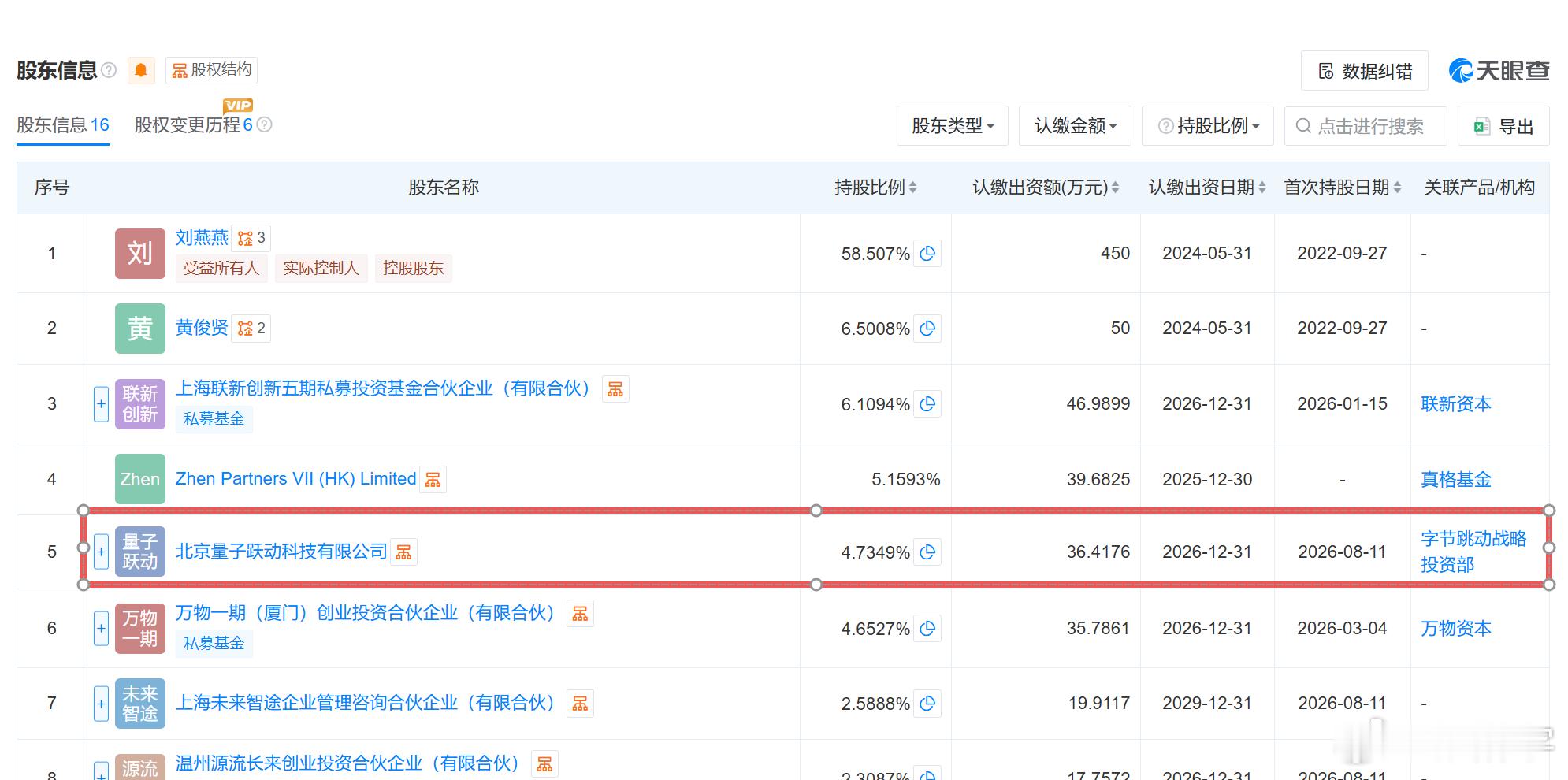Image resolution: width=1568 pixels, height=780 pixels.
Task: Click the help icon beside 股东信息 heading
Action: click(110, 70)
